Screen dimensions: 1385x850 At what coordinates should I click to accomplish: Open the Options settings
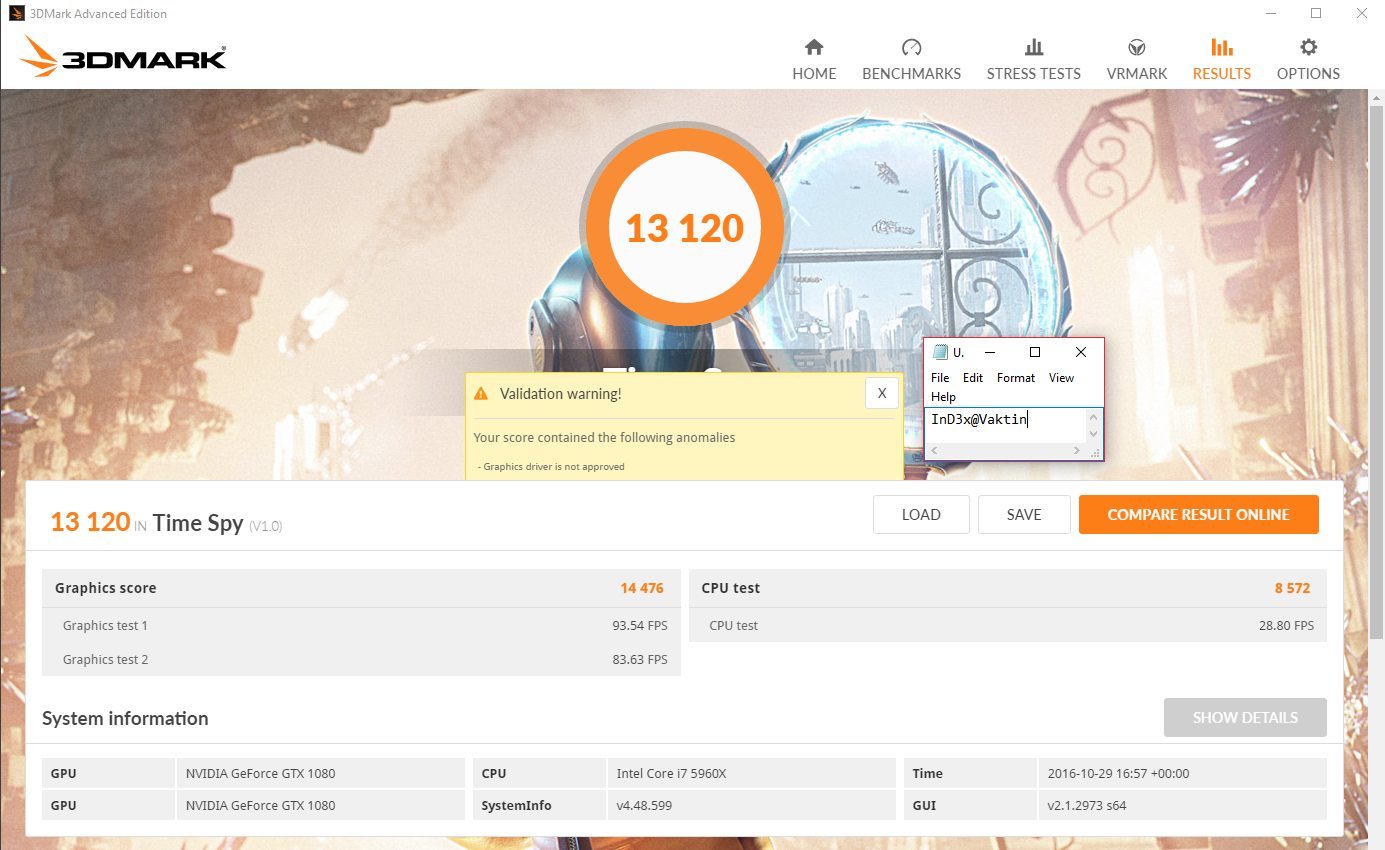click(x=1308, y=58)
